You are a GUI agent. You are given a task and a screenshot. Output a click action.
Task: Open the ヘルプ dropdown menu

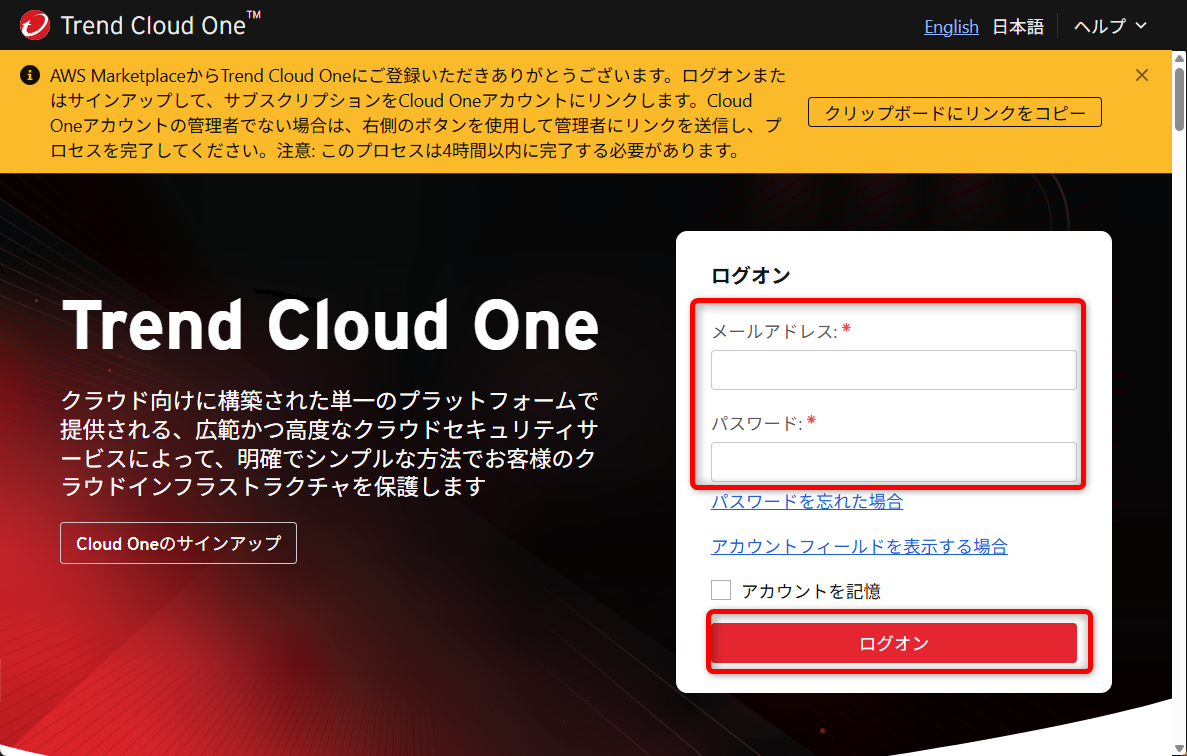tap(1111, 26)
